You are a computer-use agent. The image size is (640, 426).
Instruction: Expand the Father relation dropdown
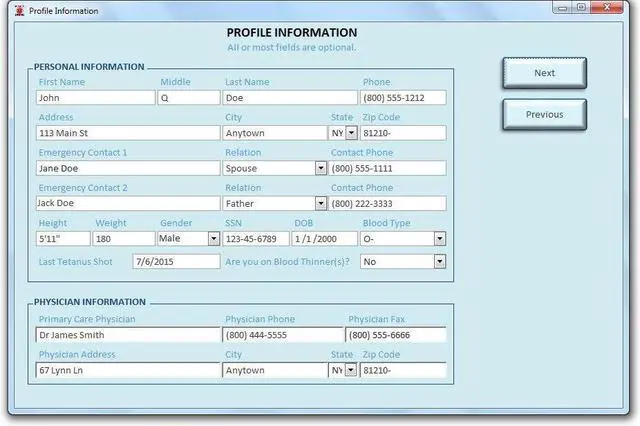321,203
